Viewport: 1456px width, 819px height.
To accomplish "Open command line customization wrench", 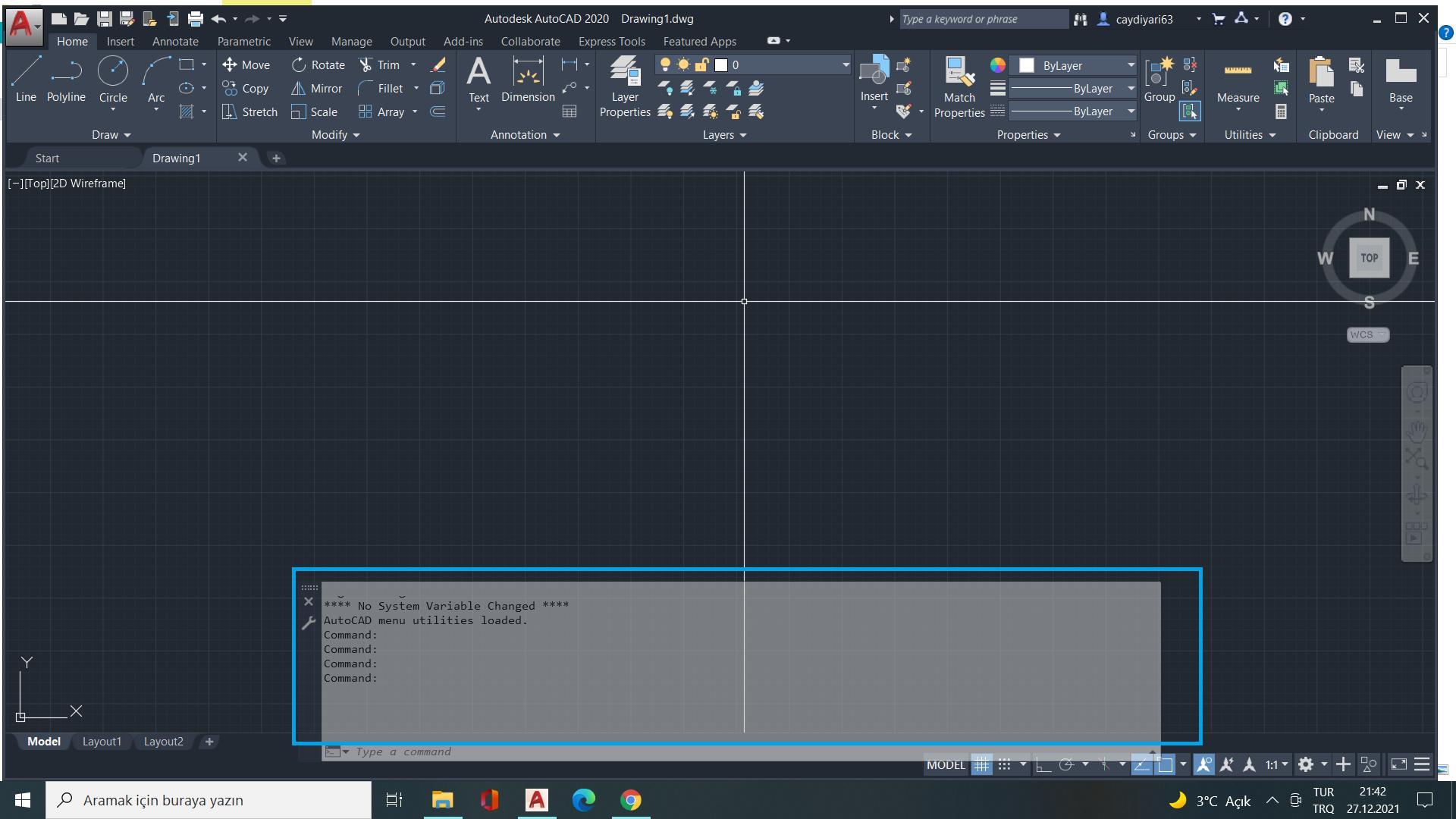I will (x=308, y=623).
